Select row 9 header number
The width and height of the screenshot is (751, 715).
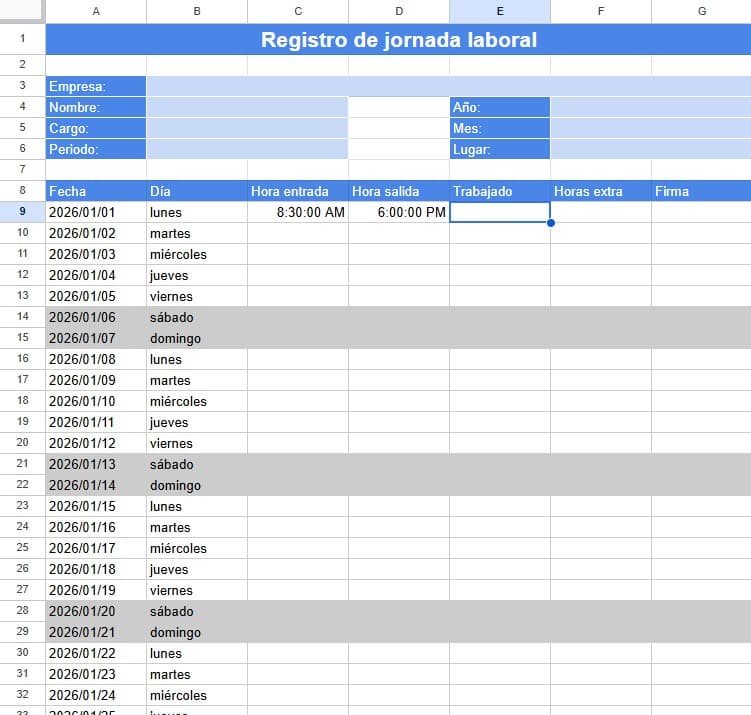click(23, 212)
